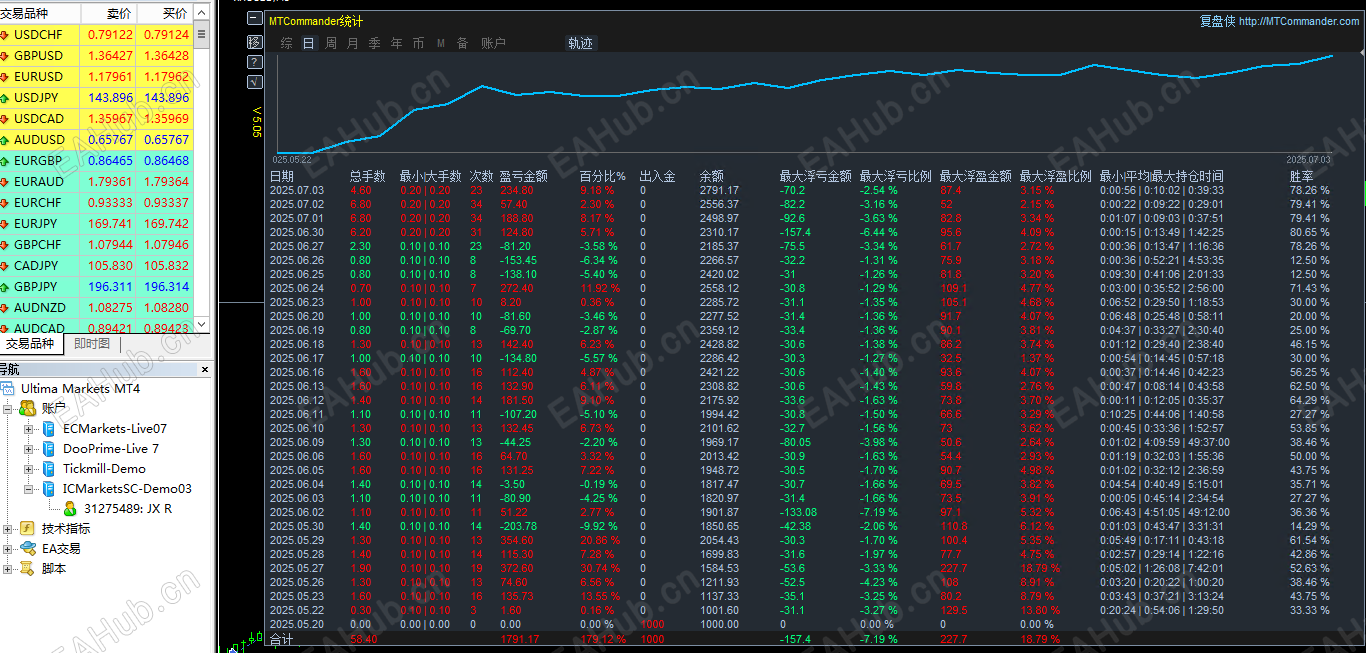Viewport: 1366px width, 653px height.
Task: Switch statistics to 周 weekly view
Action: 331,43
